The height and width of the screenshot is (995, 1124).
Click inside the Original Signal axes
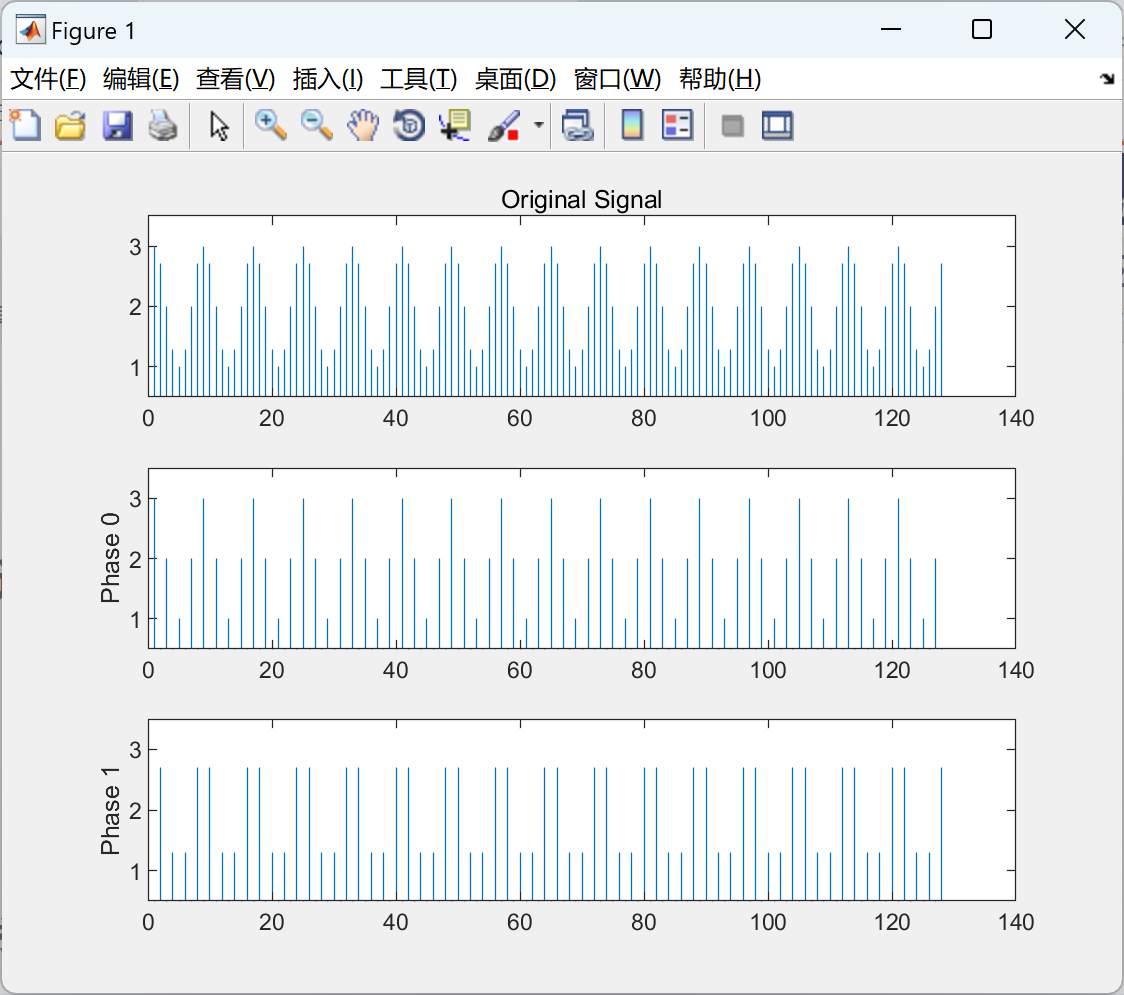(x=581, y=306)
